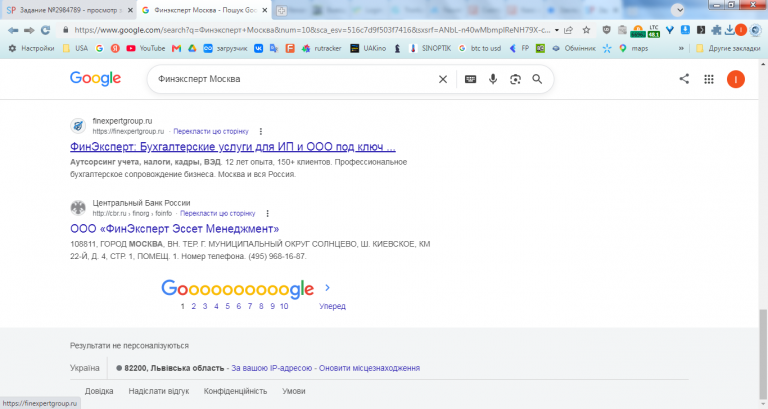The image size is (768, 409).
Task: Open the rutracker bookmark
Action: pyautogui.click(x=321, y=48)
